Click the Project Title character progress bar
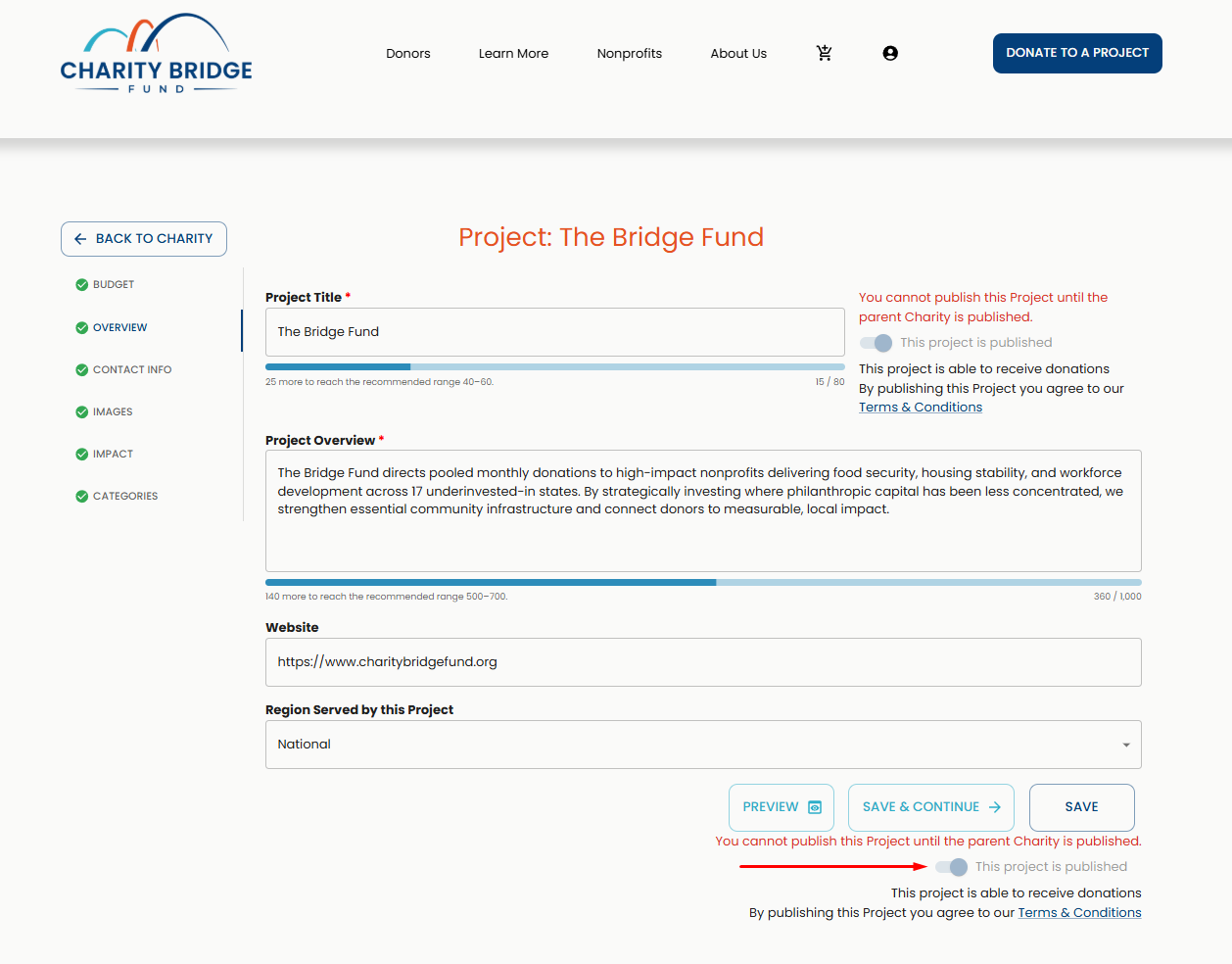This screenshot has height=964, width=1232. click(x=555, y=367)
